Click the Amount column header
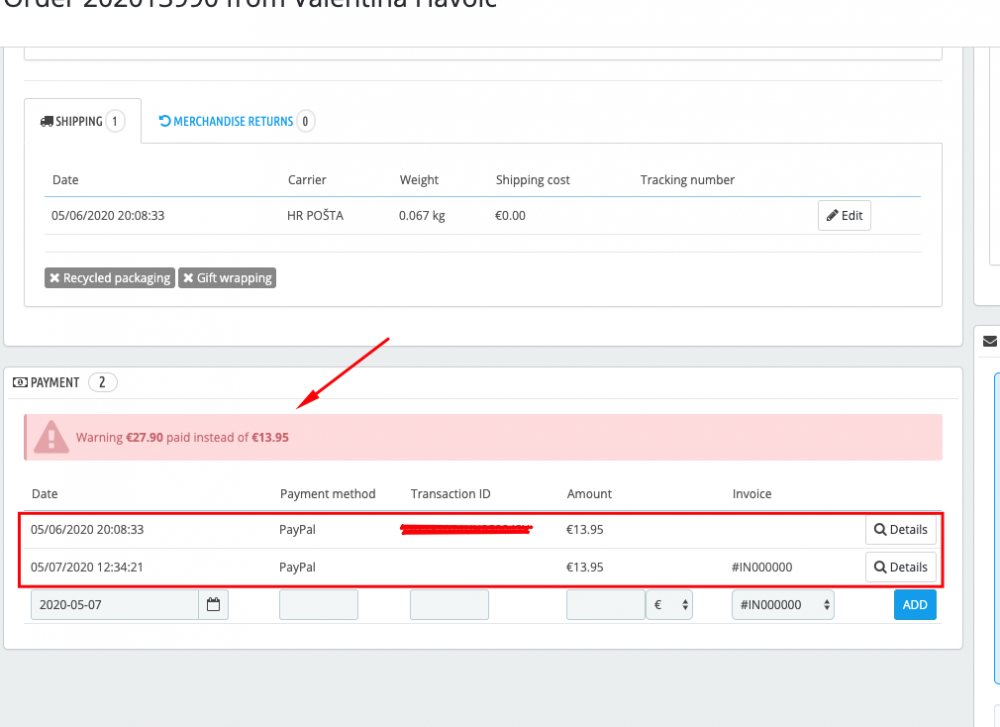Screen dimensions: 1000x727 (589, 494)
